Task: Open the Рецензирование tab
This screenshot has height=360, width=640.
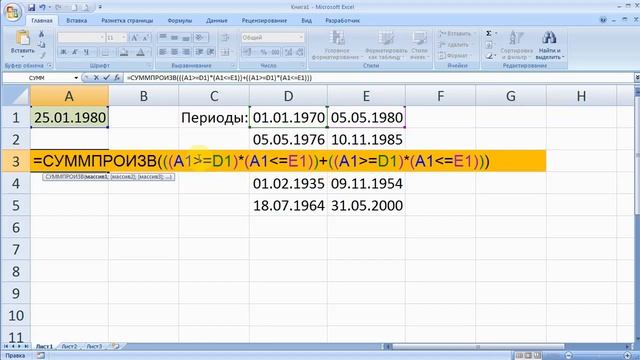Action: tap(264, 20)
